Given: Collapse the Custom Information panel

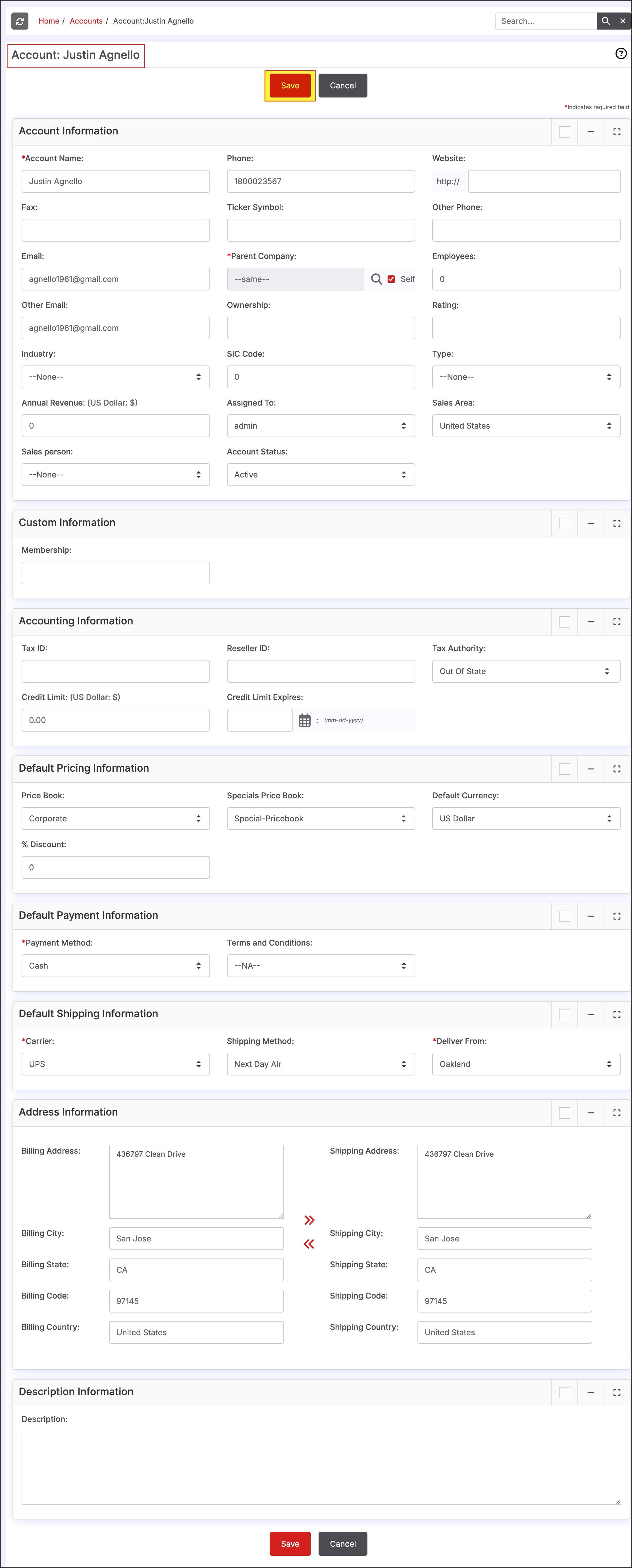Looking at the screenshot, I should click(x=590, y=524).
